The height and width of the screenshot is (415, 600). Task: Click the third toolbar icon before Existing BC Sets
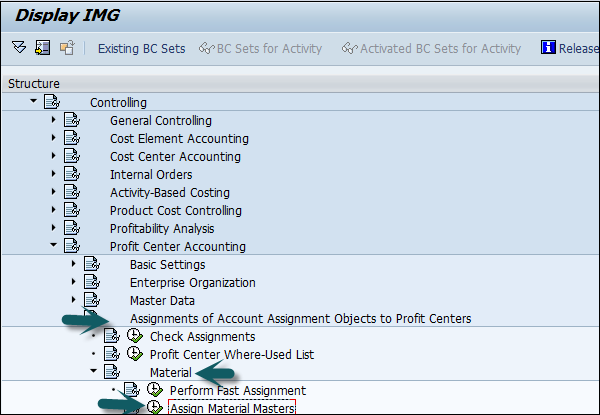(66, 48)
